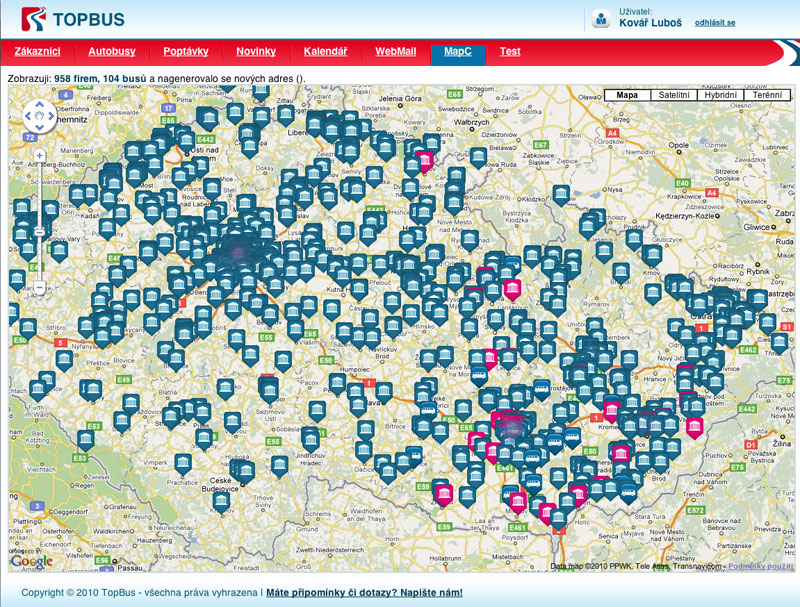Select the blue company marker west of Nysa
The height and width of the screenshot is (607, 800).
pyautogui.click(x=562, y=193)
